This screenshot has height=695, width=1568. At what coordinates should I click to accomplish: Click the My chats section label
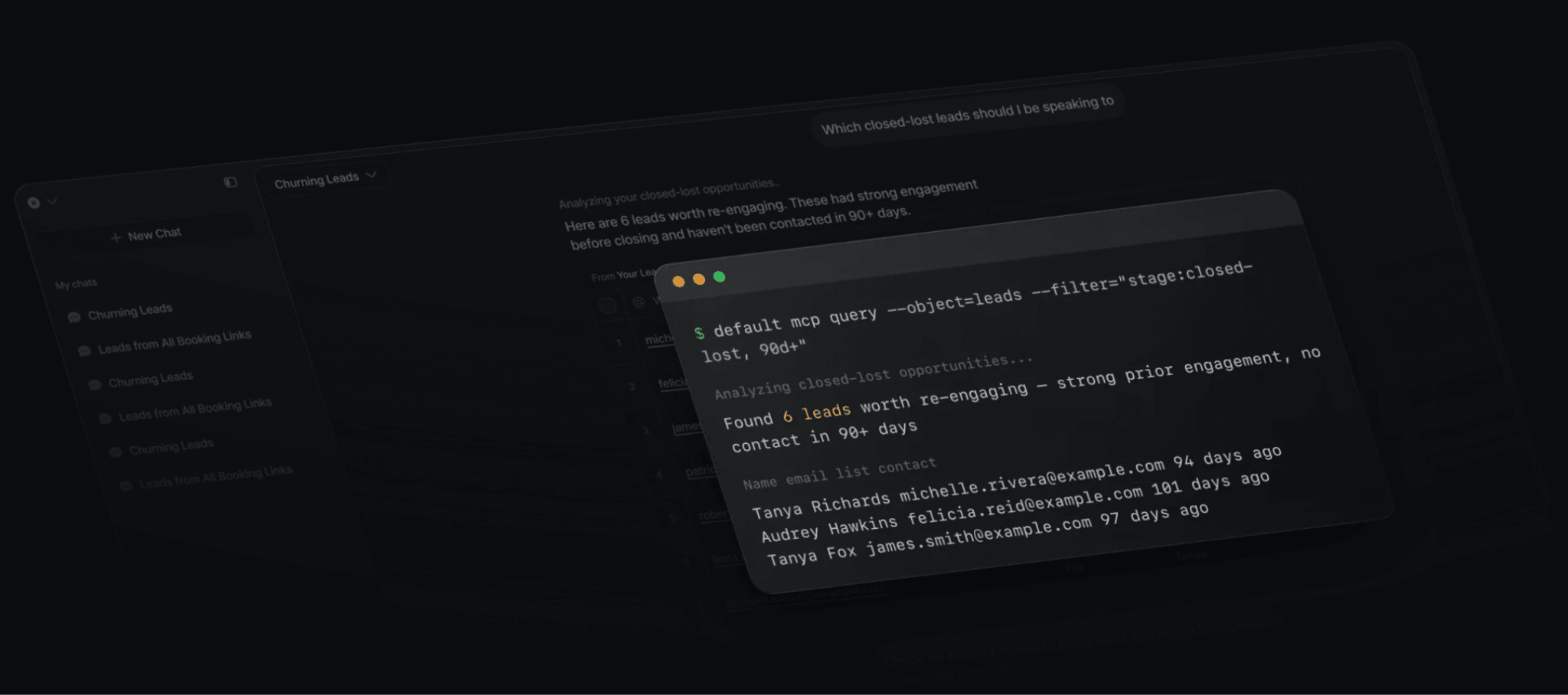pos(76,284)
